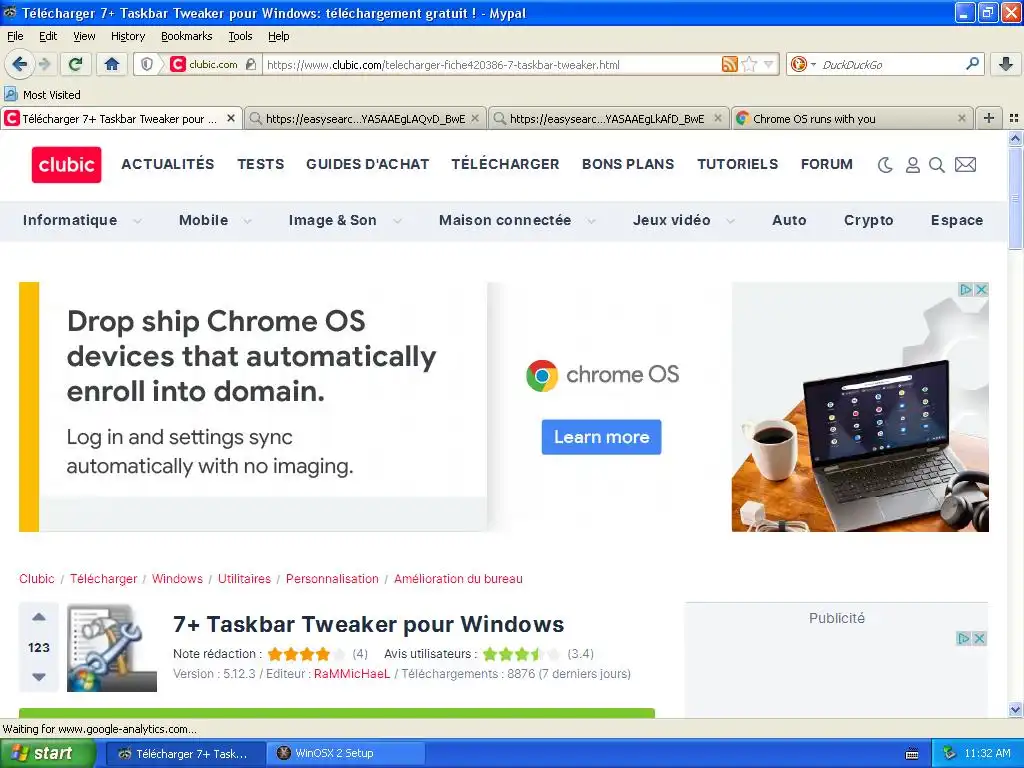The width and height of the screenshot is (1024, 768).
Task: Click the Forward navigation arrow
Action: [x=45, y=64]
